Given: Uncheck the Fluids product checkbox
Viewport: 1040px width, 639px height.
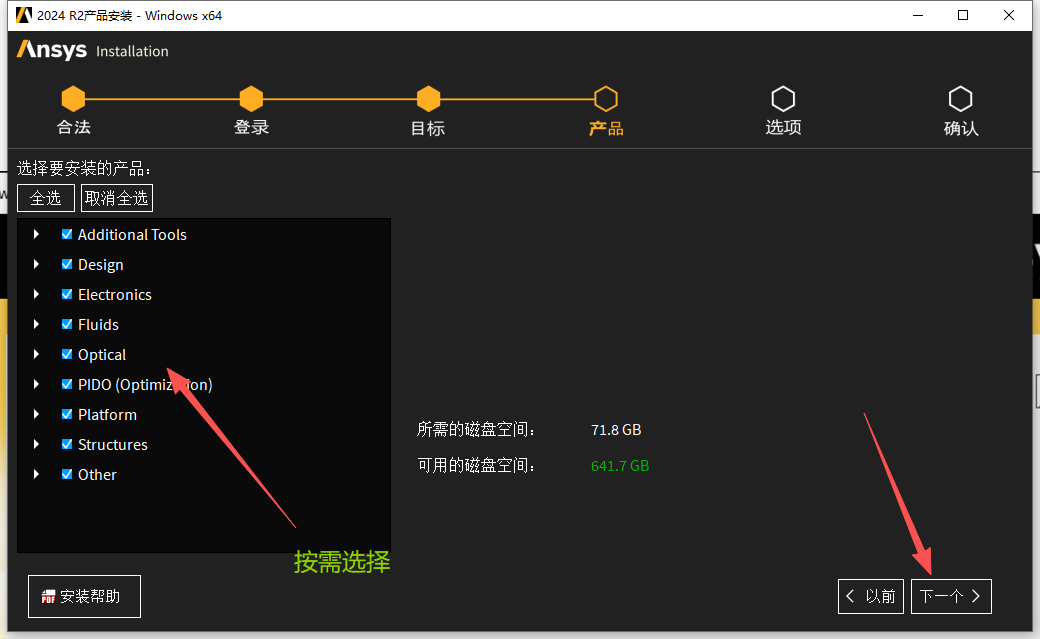Looking at the screenshot, I should pyautogui.click(x=66, y=324).
